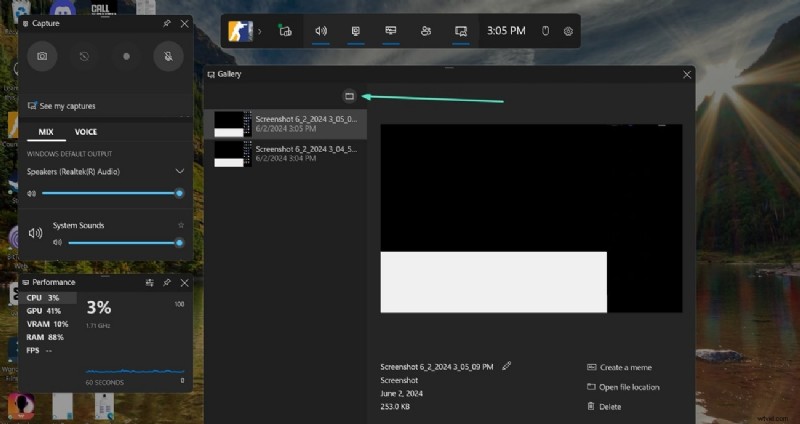Switch to the VOICE tab
The height and width of the screenshot is (424, 800).
[86, 132]
